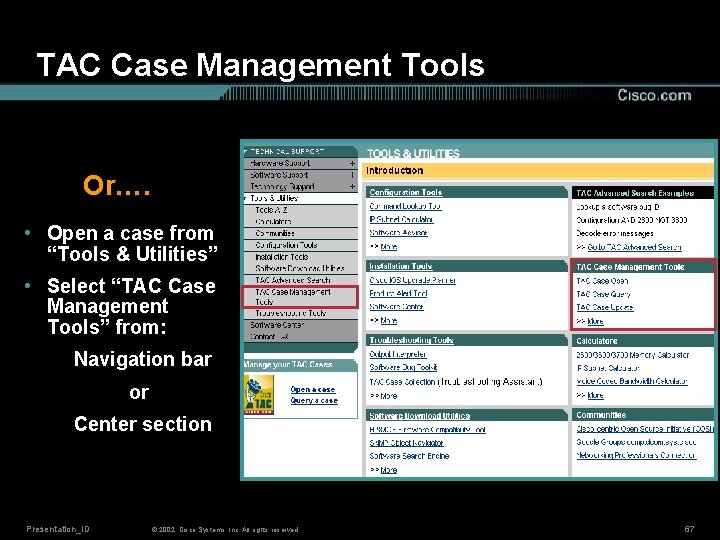Click More under Installation Tools
The width and height of the screenshot is (720, 540).
click(x=388, y=321)
